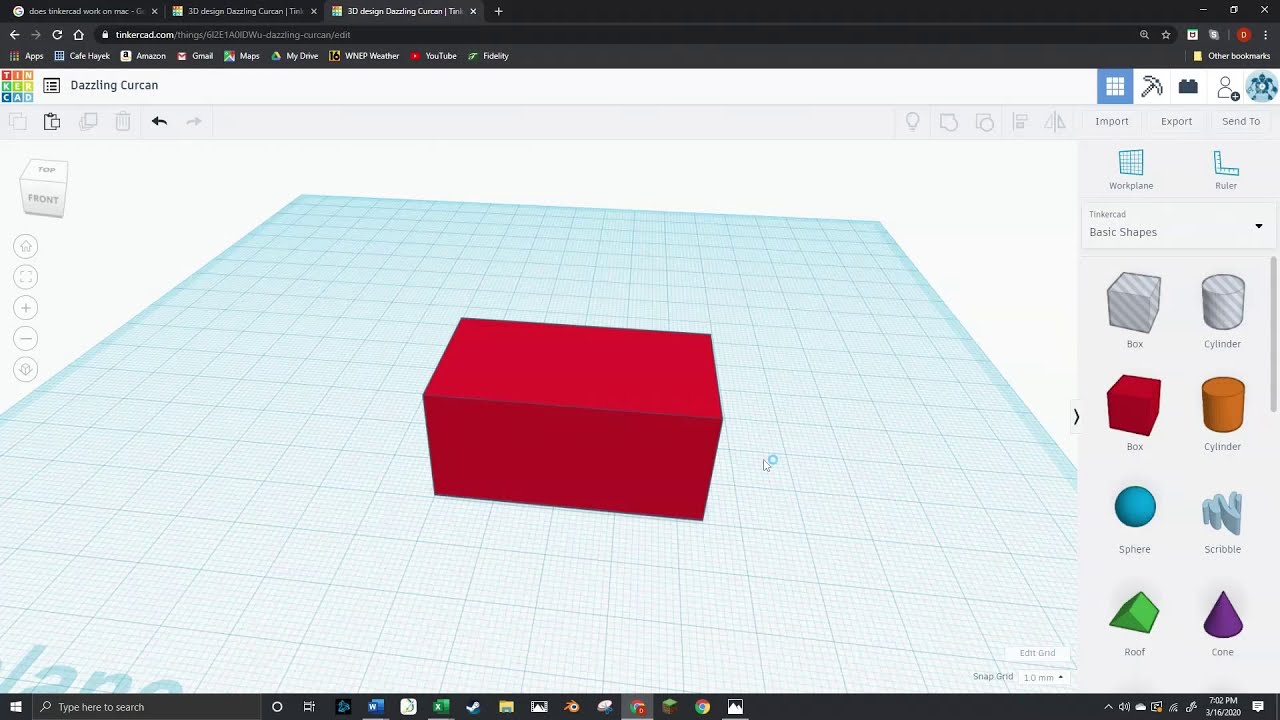Open the Edit Grid button
1280x720 pixels.
pyautogui.click(x=1037, y=653)
